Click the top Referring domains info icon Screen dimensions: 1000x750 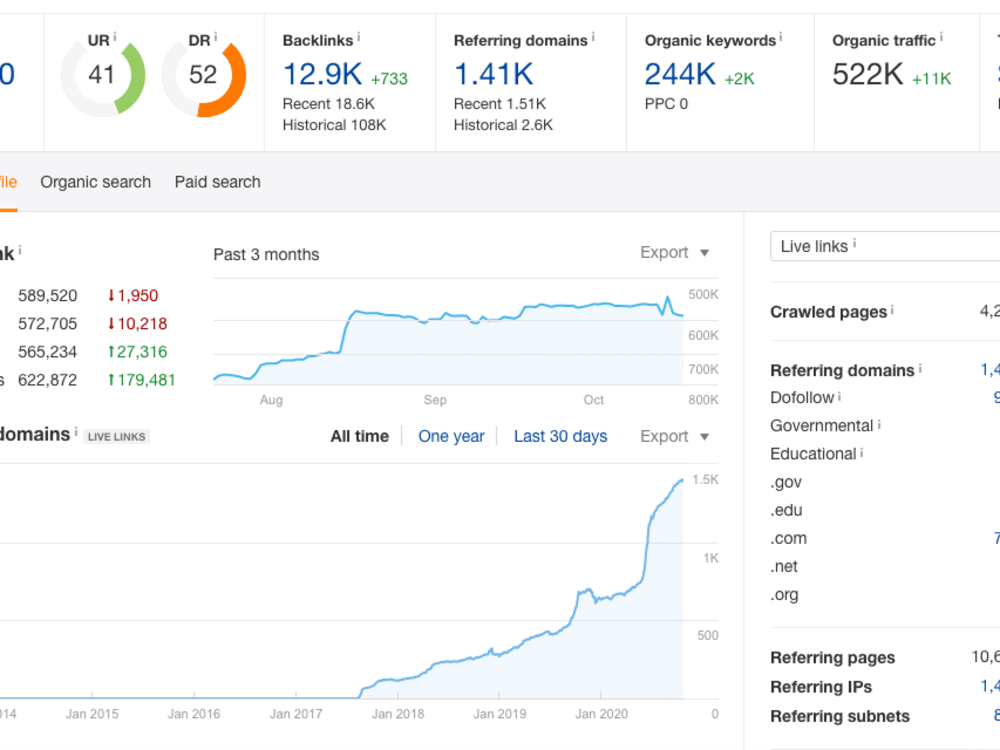click(x=593, y=38)
